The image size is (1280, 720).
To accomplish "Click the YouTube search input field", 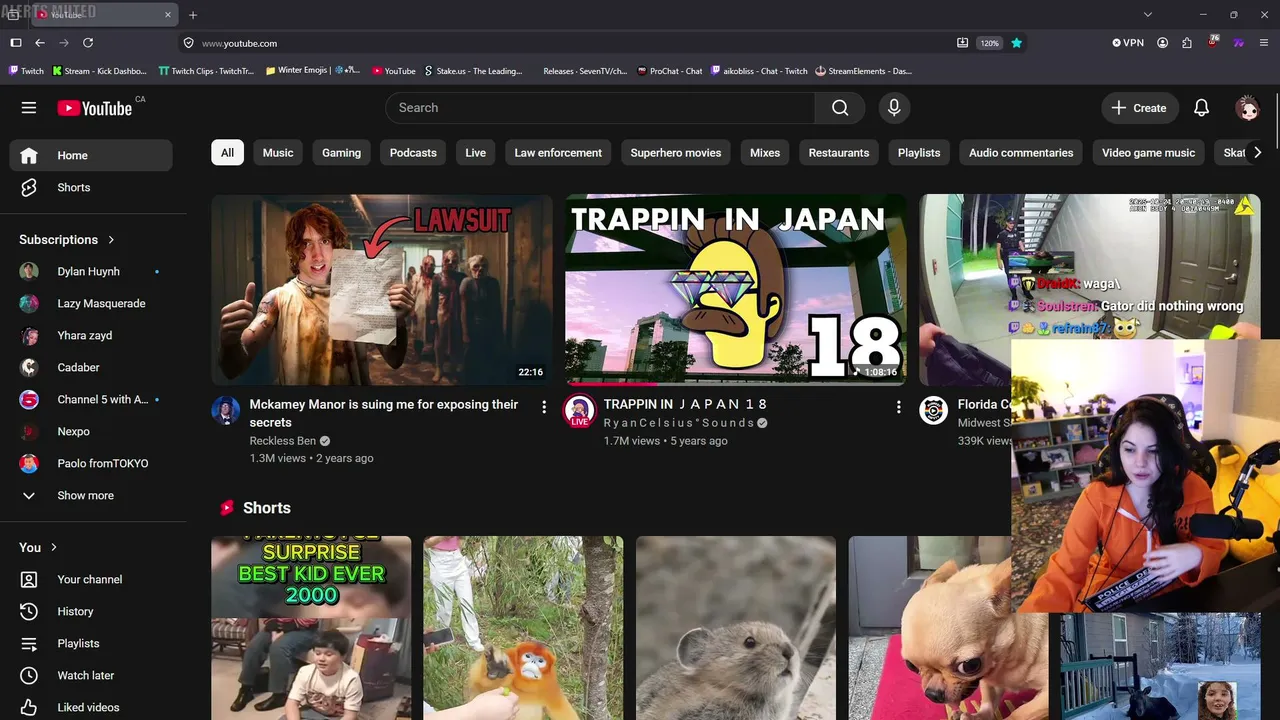I will pos(600,108).
